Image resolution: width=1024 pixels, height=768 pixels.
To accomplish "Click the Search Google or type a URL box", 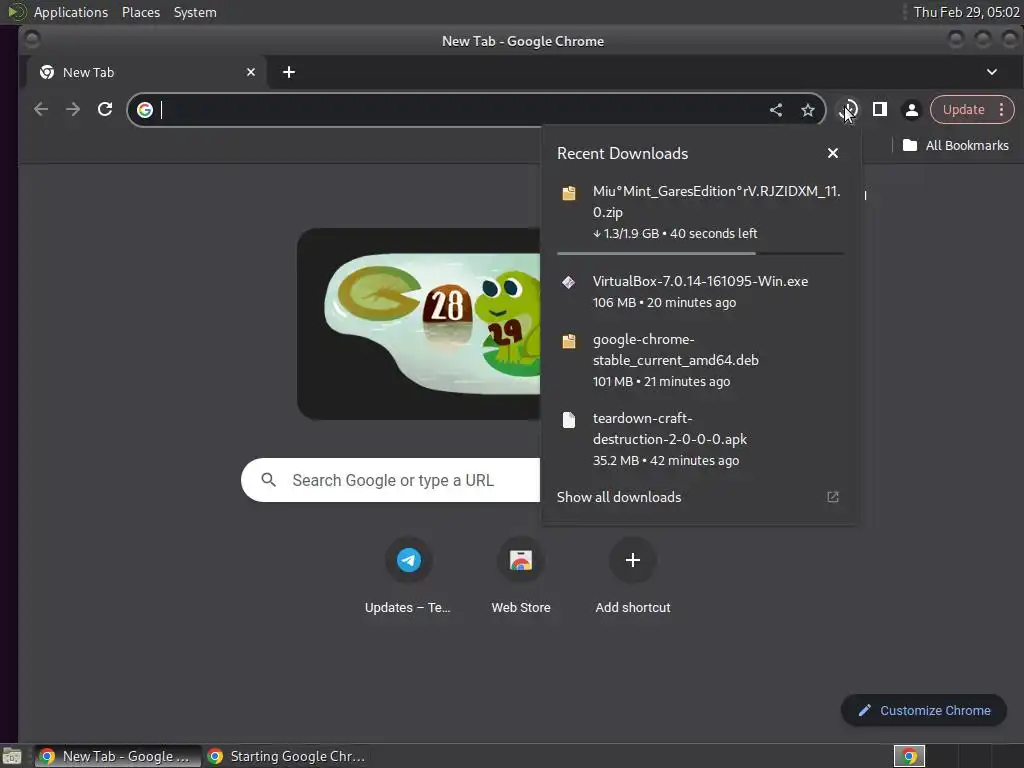I will pyautogui.click(x=391, y=480).
